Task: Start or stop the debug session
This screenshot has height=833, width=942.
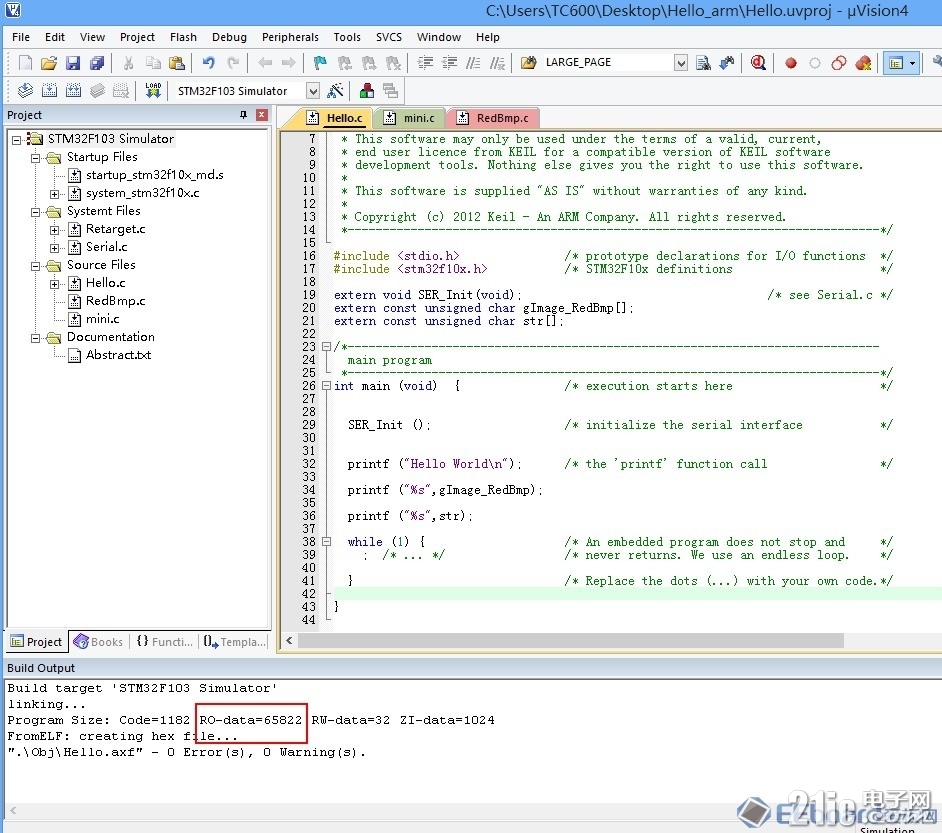Action: click(758, 62)
